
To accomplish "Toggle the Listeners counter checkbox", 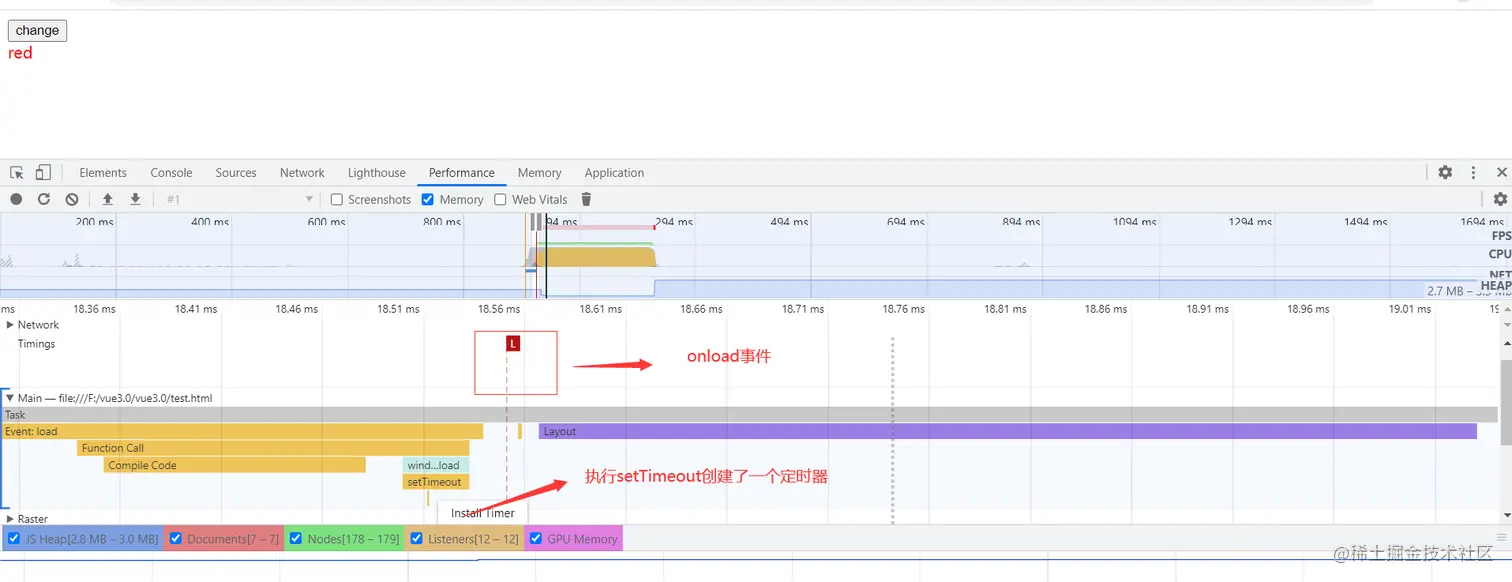I will (416, 539).
